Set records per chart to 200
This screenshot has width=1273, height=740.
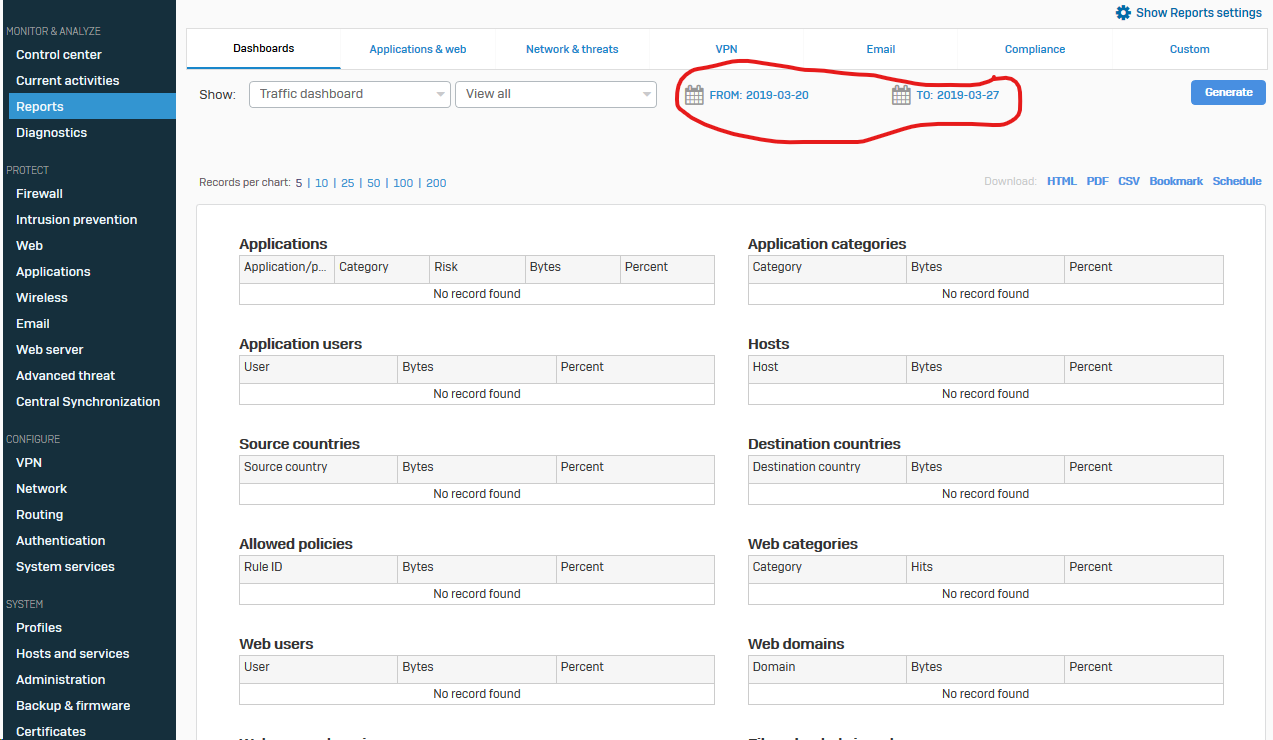(436, 183)
